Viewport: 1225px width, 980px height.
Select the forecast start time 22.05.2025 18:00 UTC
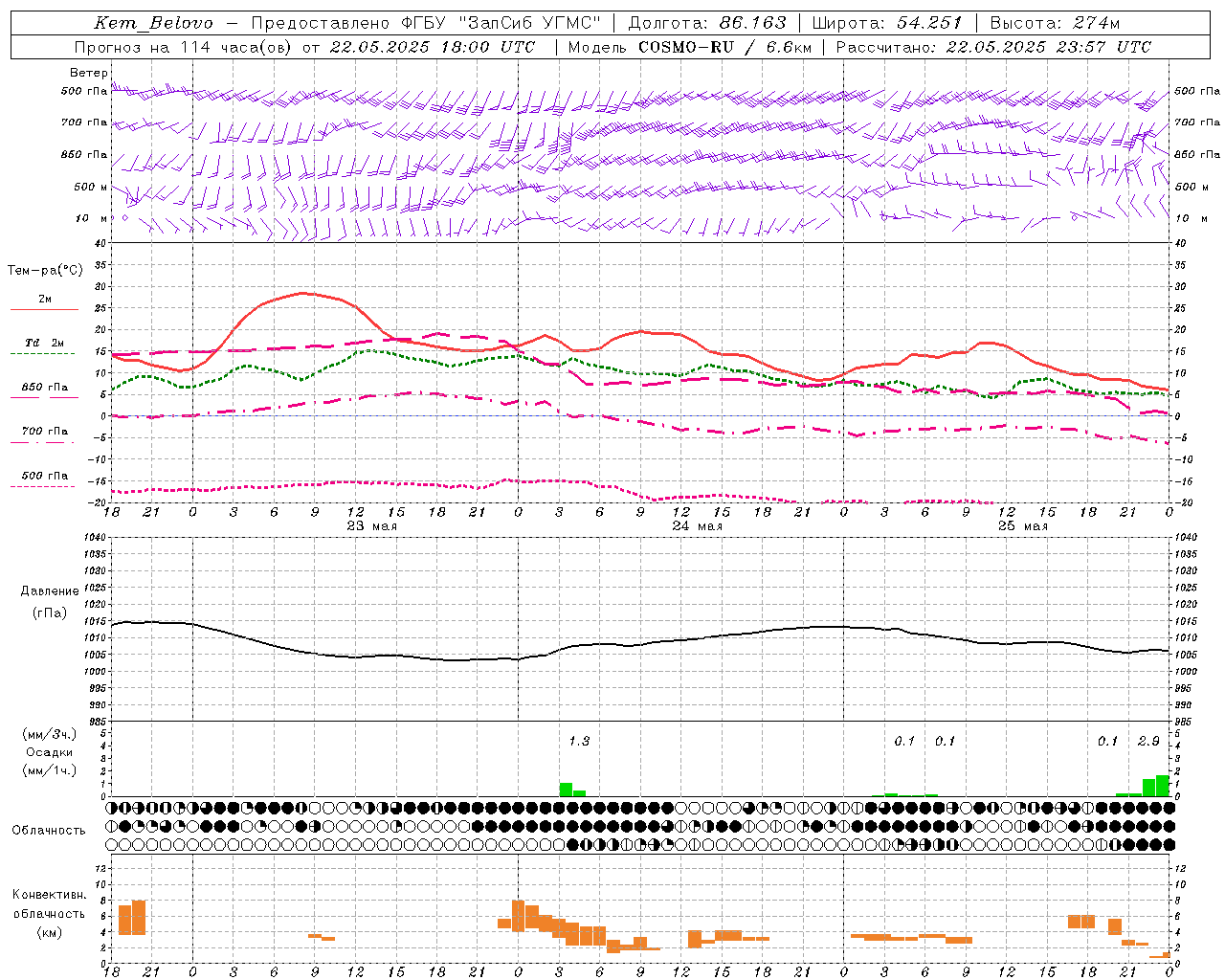click(433, 47)
